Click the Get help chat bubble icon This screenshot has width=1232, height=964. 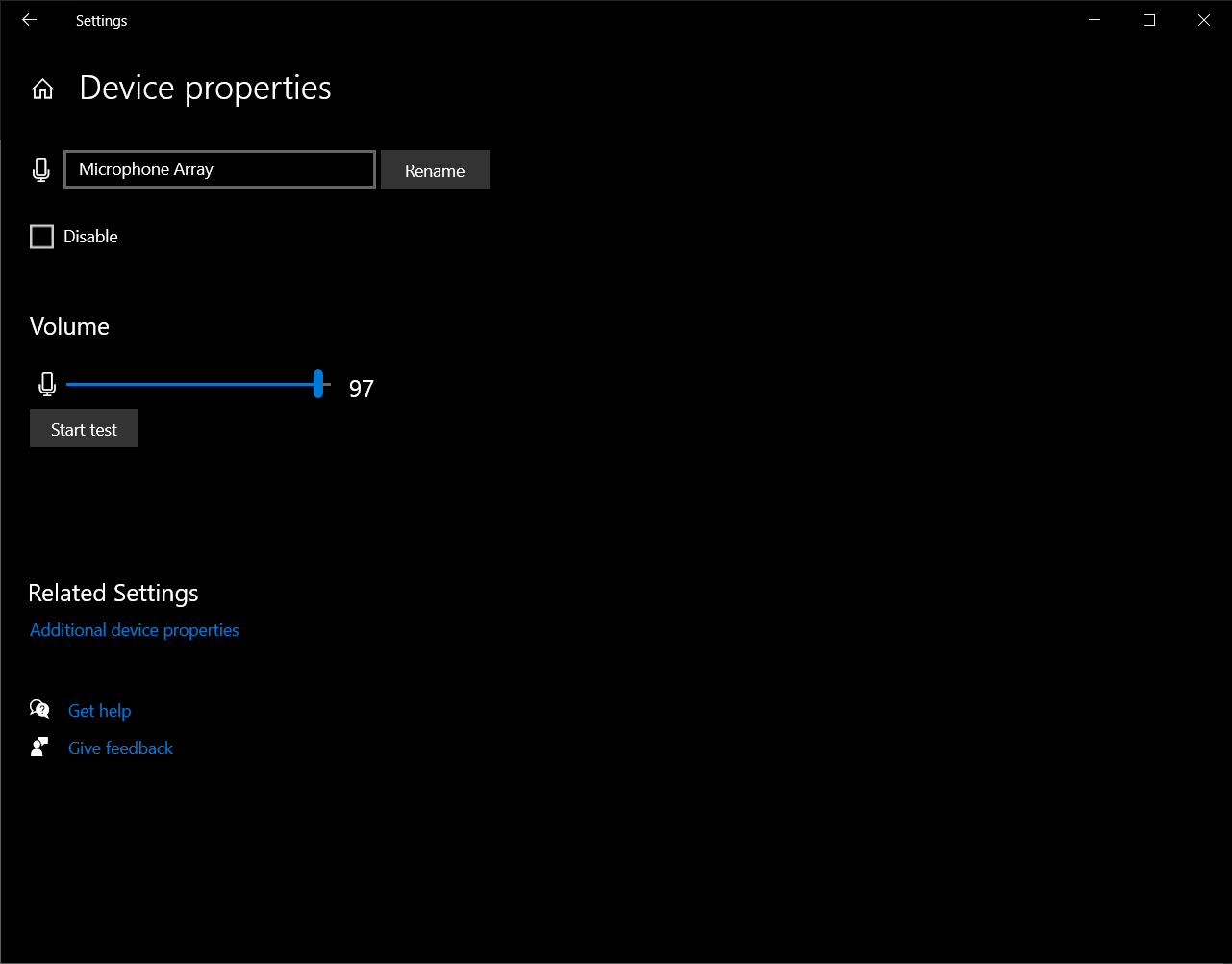[x=39, y=710]
